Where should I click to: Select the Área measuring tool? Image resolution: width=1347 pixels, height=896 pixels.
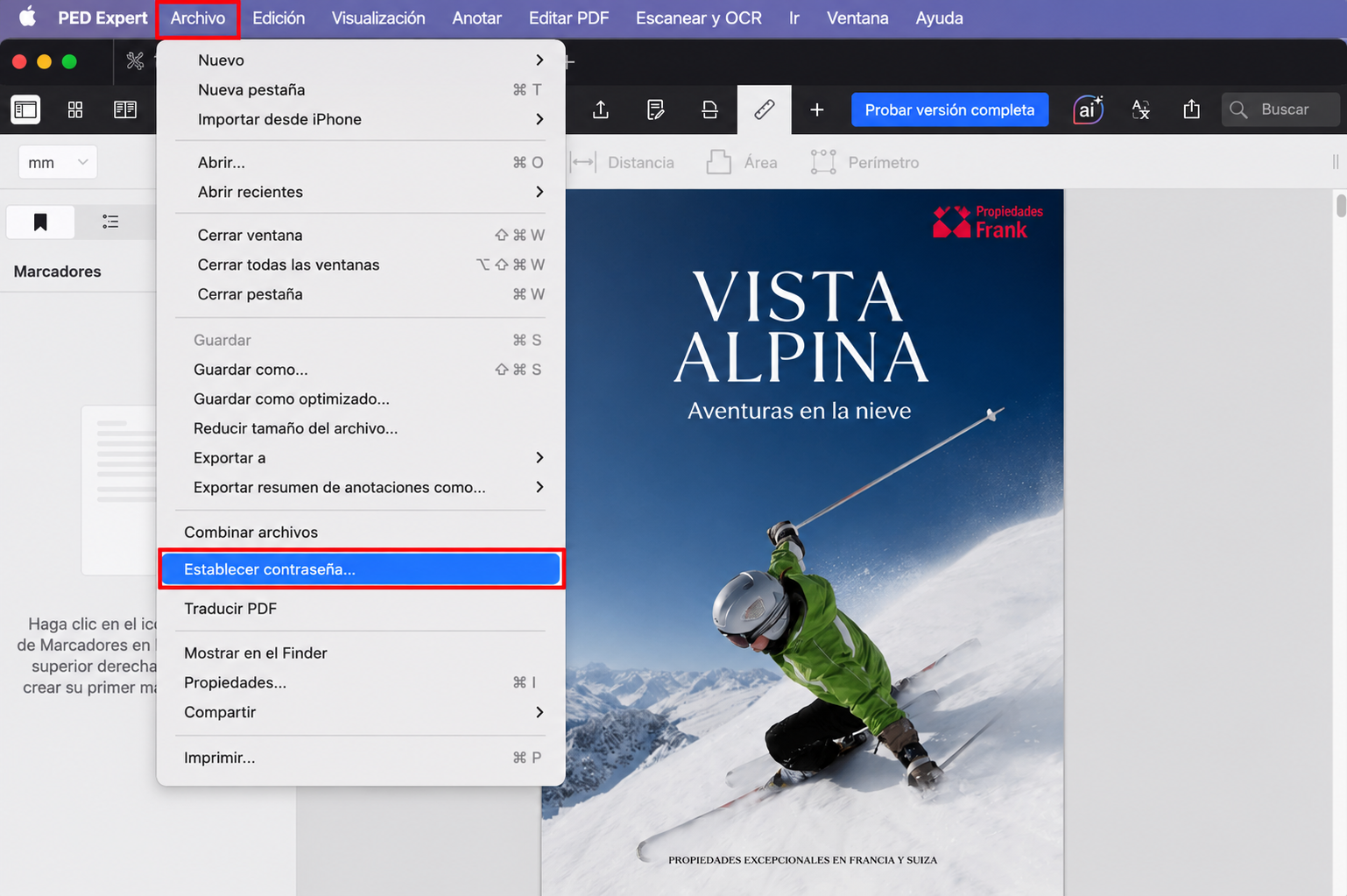tap(742, 162)
